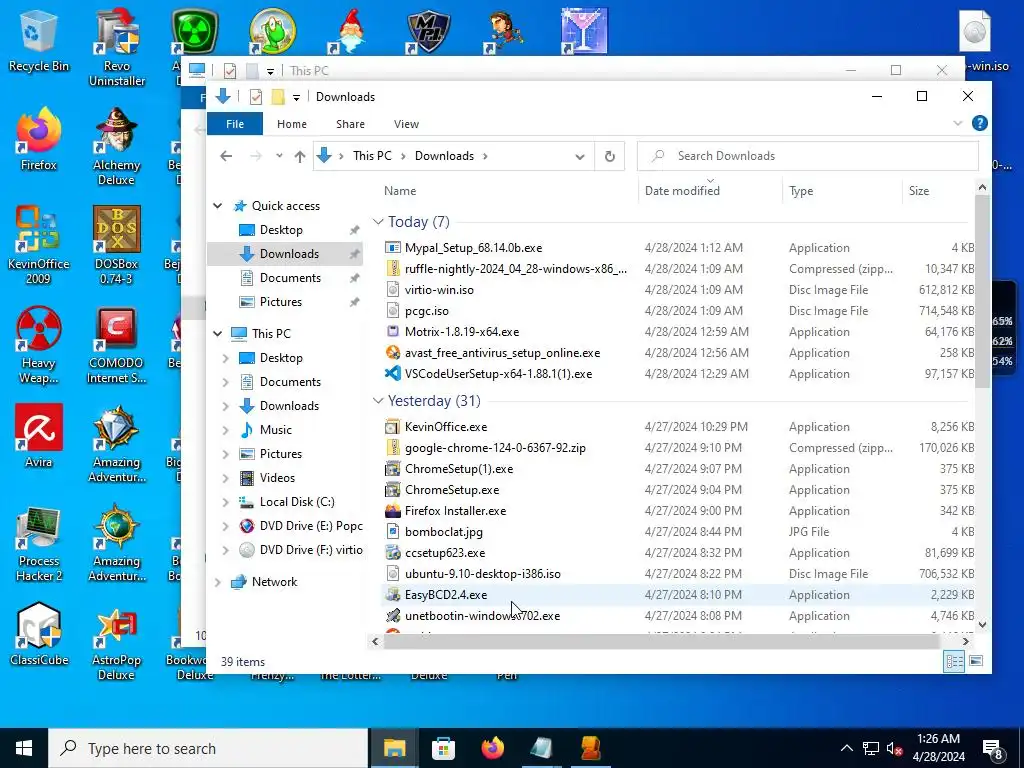Expand the Network tree node
Image resolution: width=1024 pixels, height=768 pixels.
(x=217, y=582)
